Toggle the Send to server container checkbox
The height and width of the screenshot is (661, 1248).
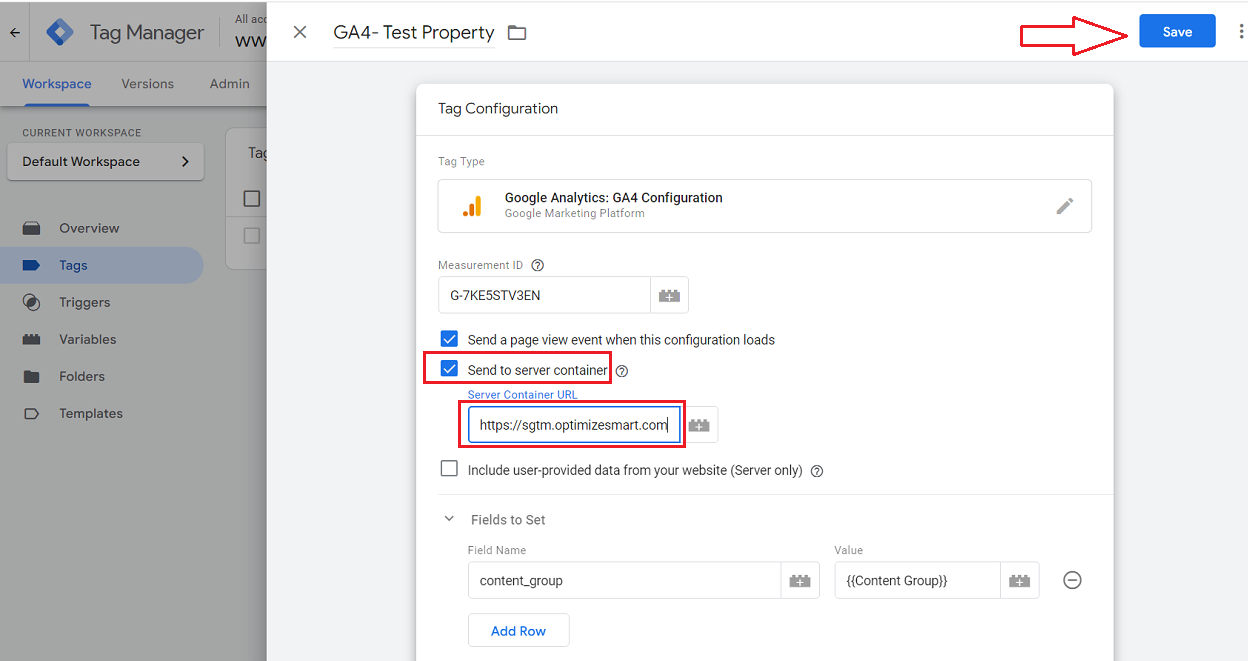450,369
